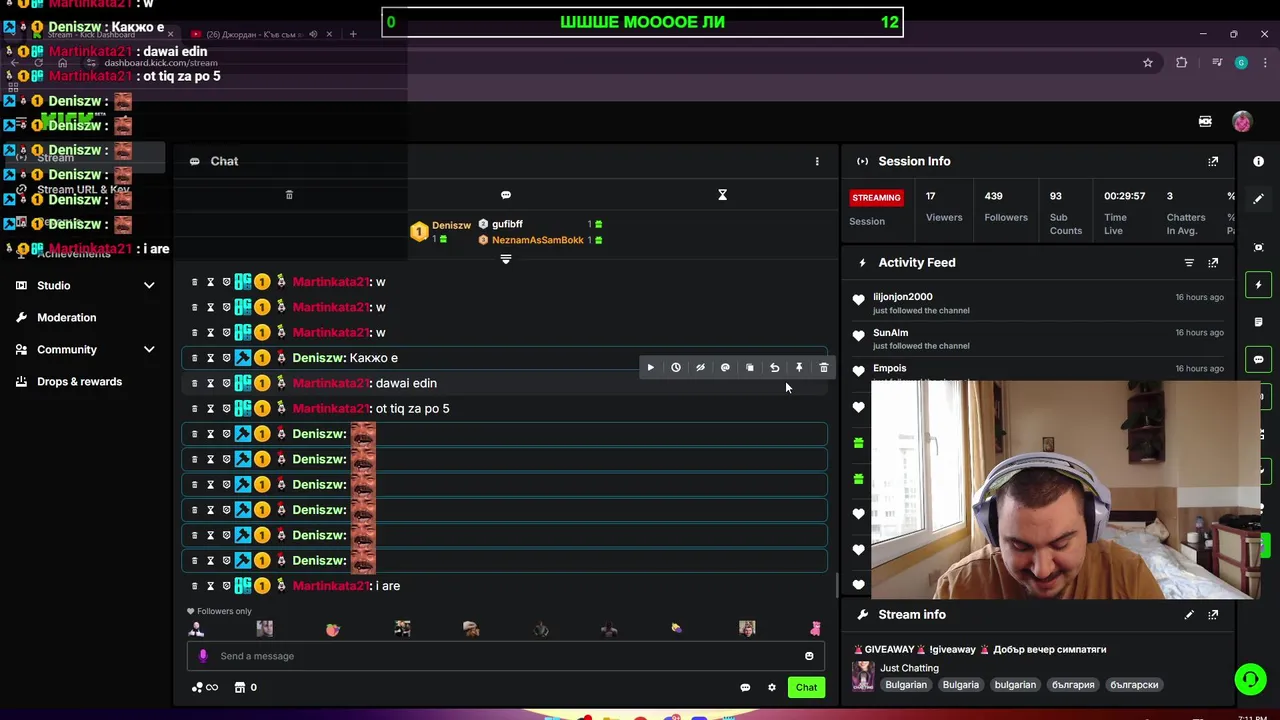Select the speech bubble tab in Chat panel
1280x720 pixels.
(506, 195)
